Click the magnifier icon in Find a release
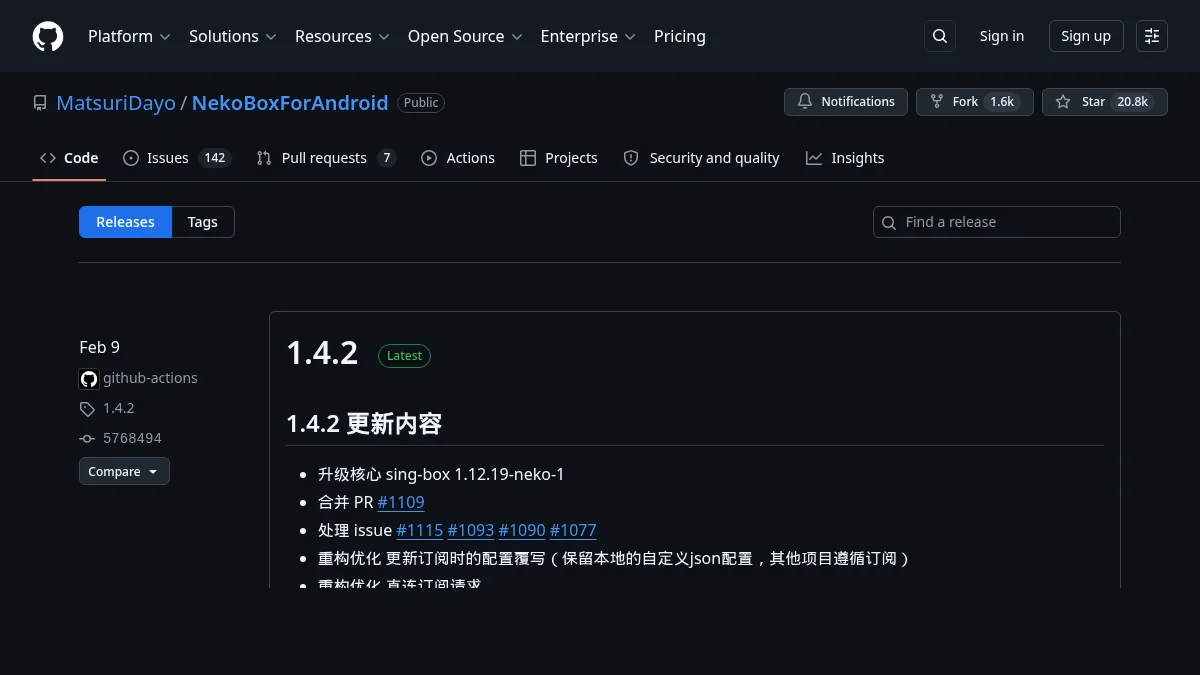This screenshot has width=1200, height=675. point(890,222)
